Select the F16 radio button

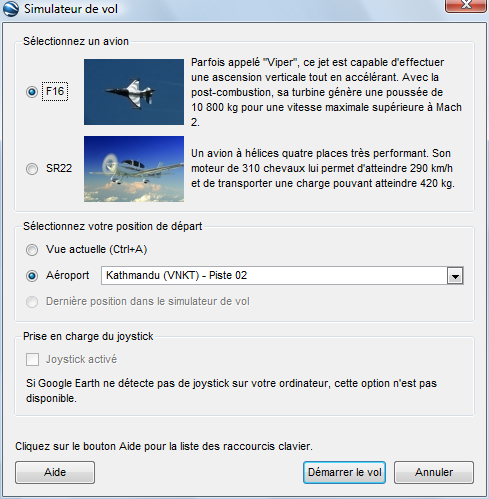tap(32, 92)
